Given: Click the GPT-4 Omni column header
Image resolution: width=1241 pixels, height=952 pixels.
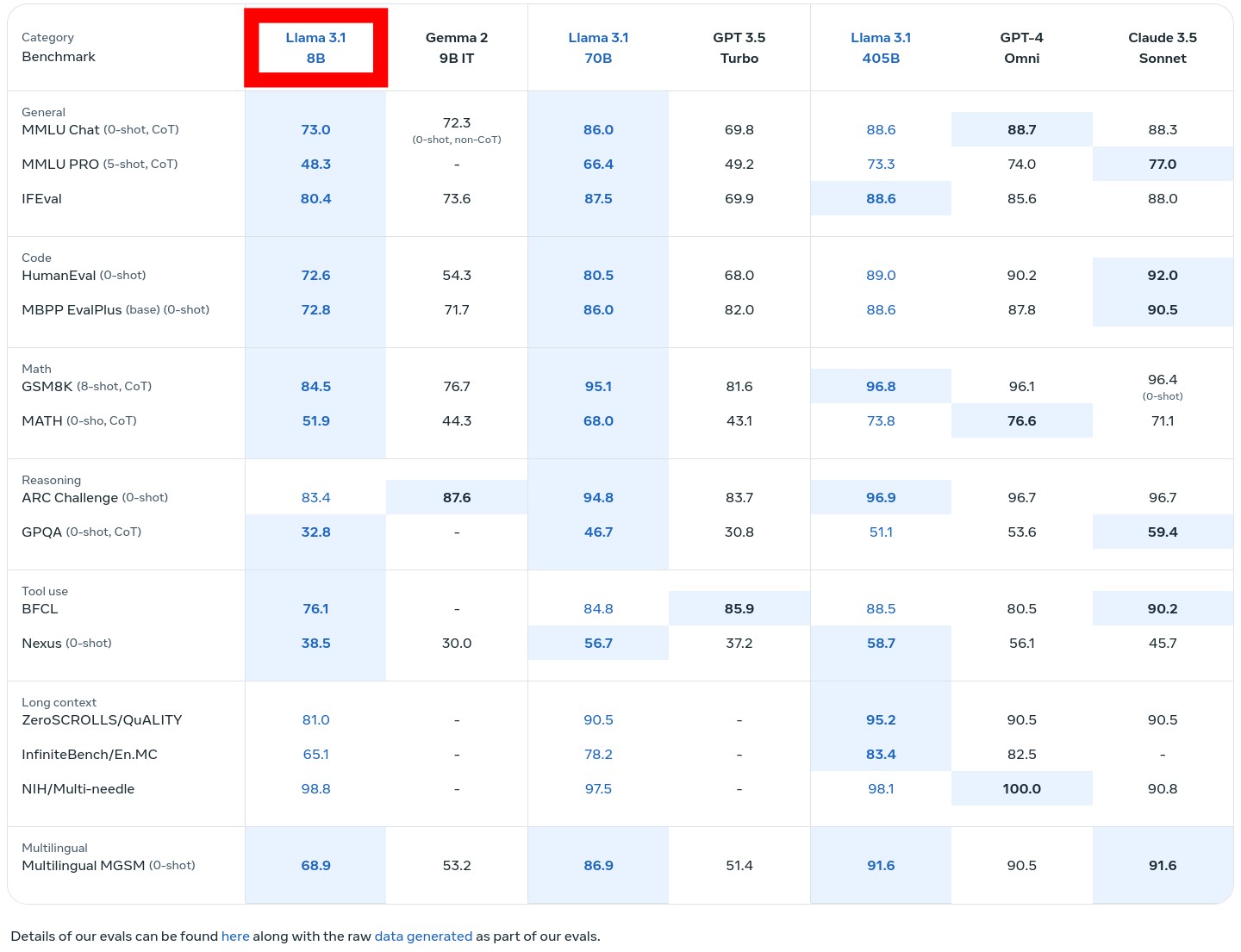Looking at the screenshot, I should (1022, 48).
